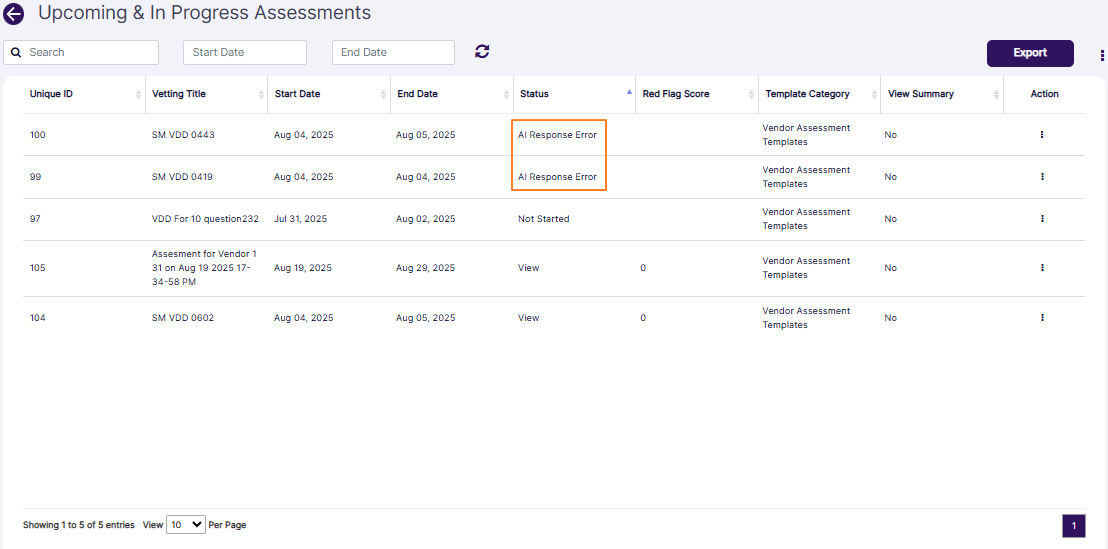Click the magnifier icon in the search box

16,52
